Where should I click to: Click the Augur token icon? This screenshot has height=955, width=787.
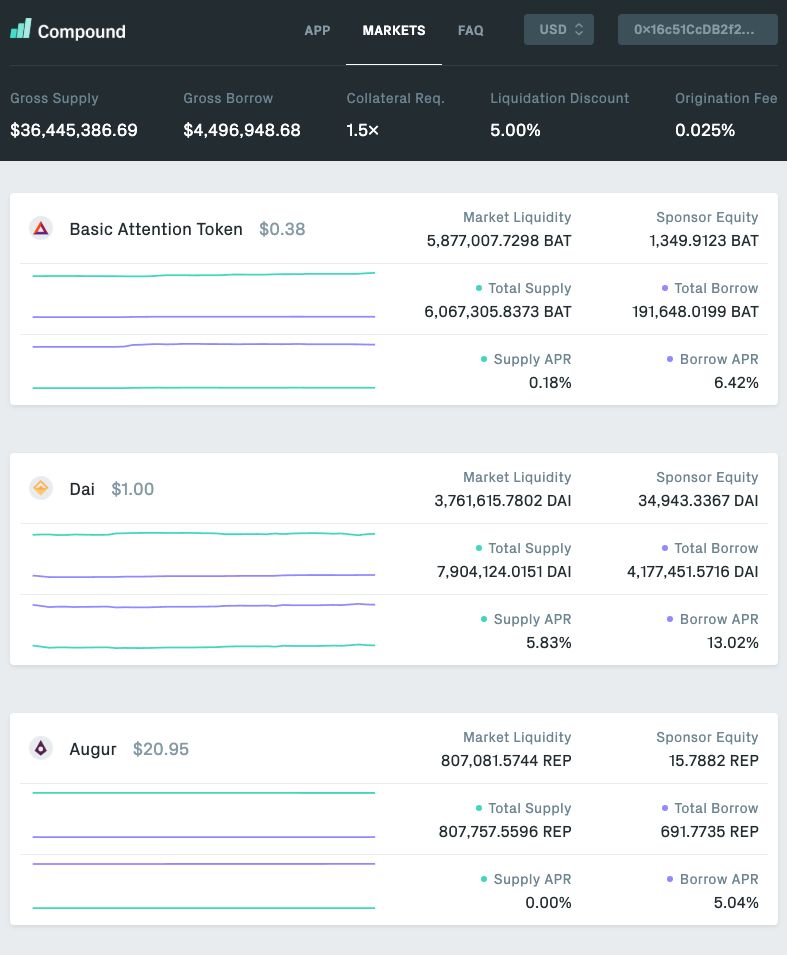41,748
